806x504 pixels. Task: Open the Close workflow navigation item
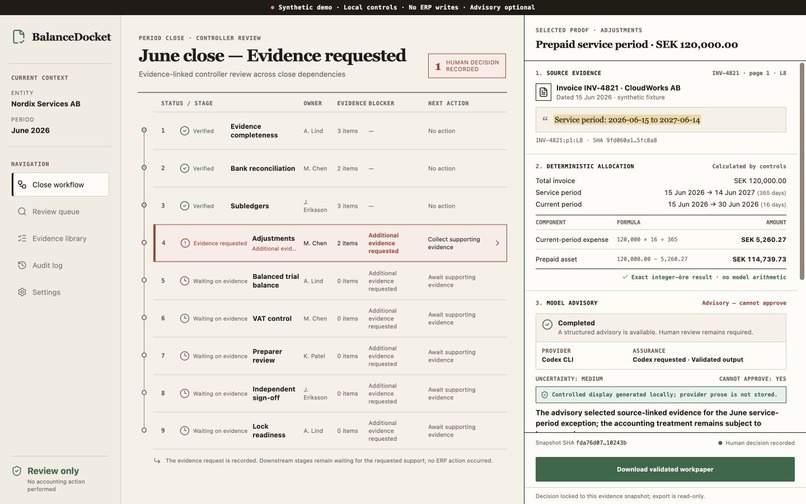pyautogui.click(x=61, y=185)
